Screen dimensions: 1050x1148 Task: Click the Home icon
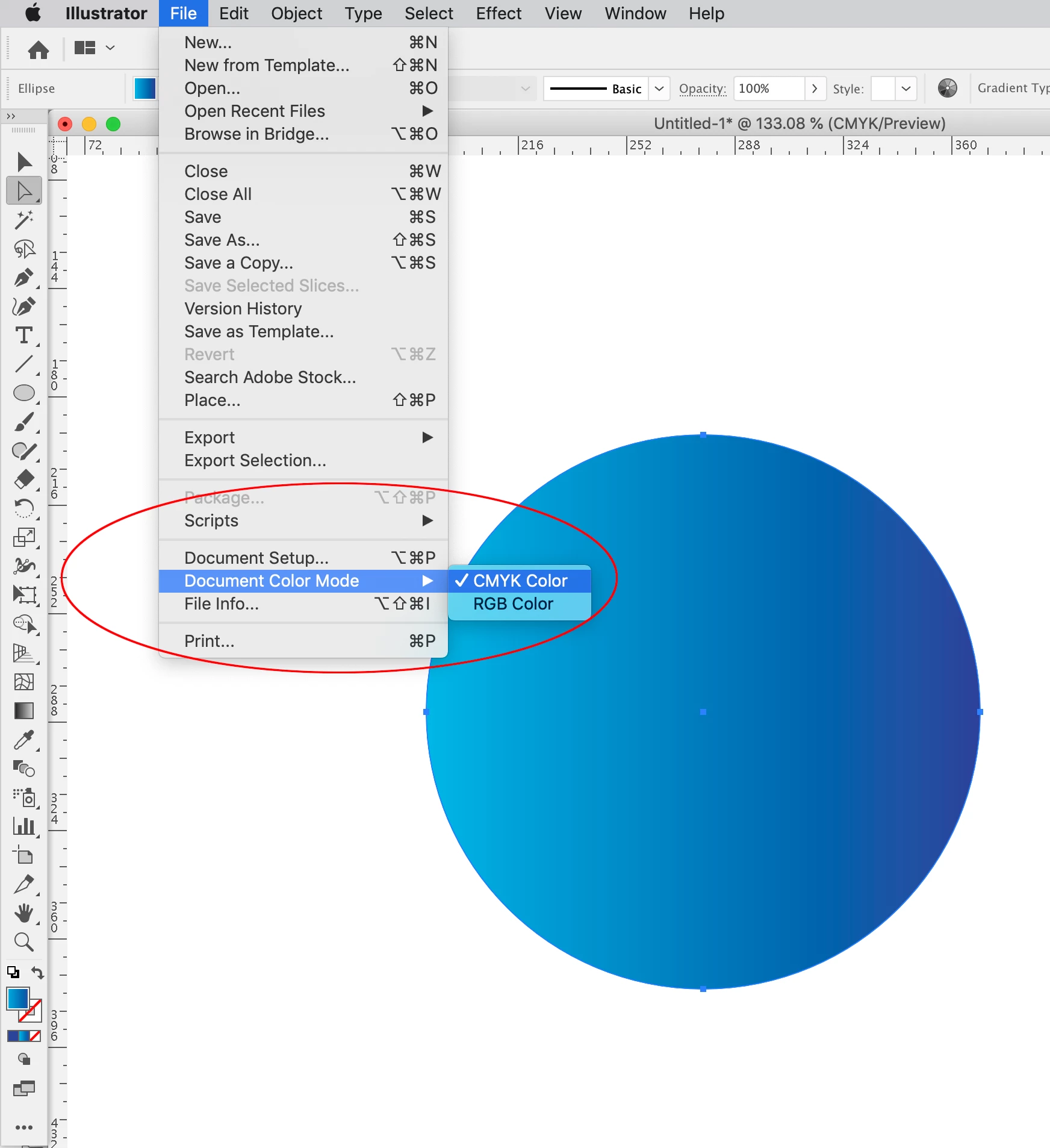[x=39, y=49]
